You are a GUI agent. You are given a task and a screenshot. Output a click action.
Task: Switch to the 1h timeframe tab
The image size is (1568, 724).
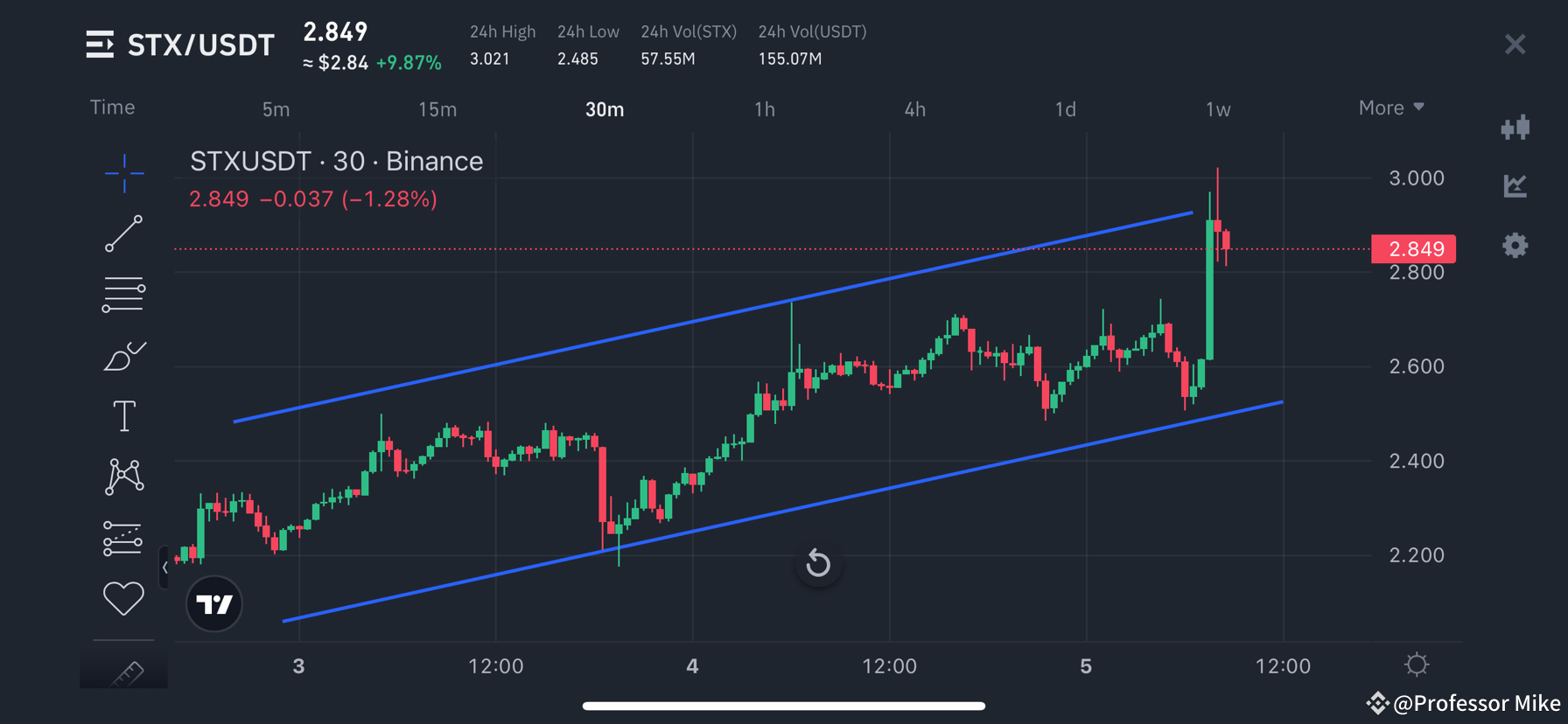click(x=764, y=109)
